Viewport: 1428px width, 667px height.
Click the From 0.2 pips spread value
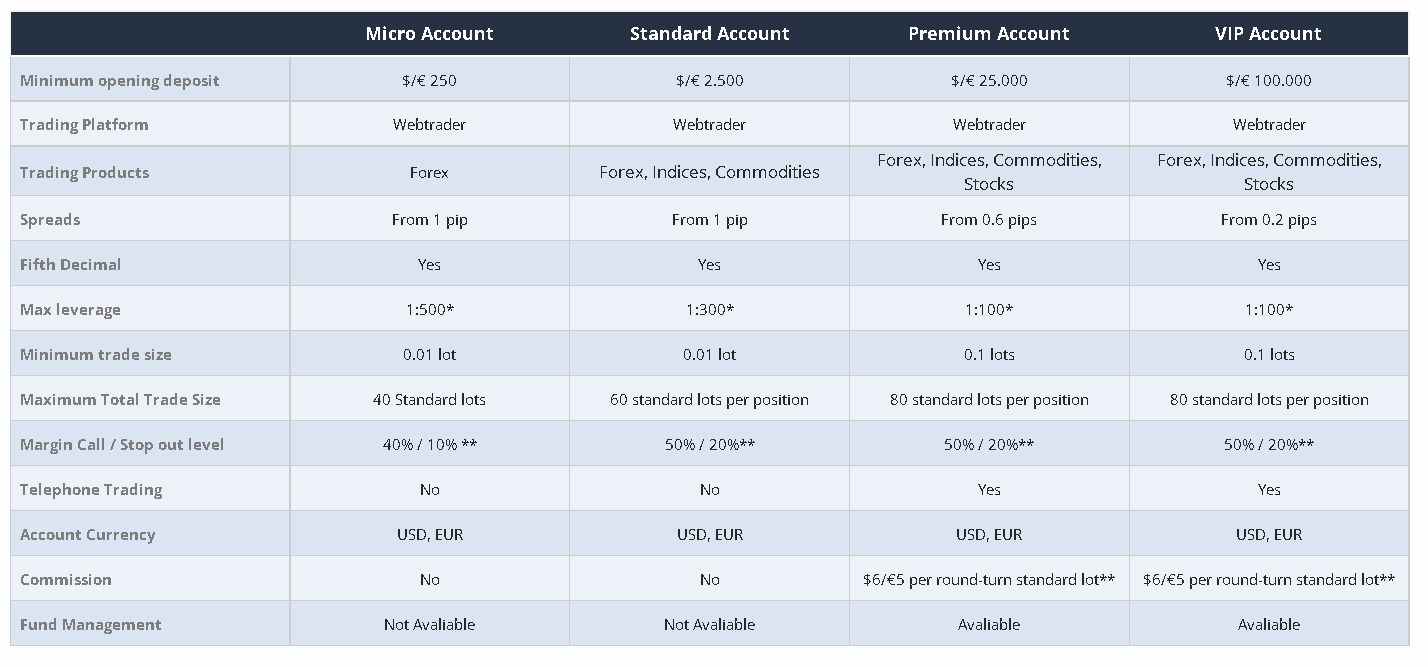tap(1269, 220)
